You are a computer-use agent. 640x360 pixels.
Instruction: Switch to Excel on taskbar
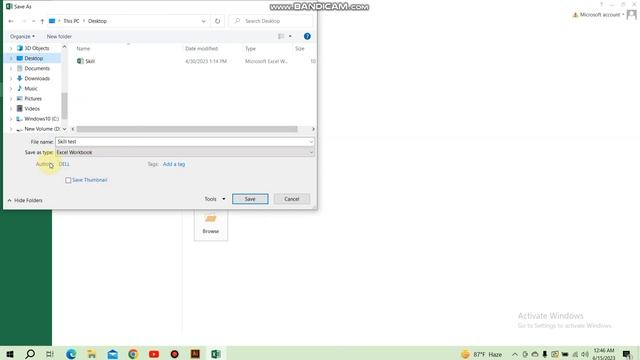(216, 354)
